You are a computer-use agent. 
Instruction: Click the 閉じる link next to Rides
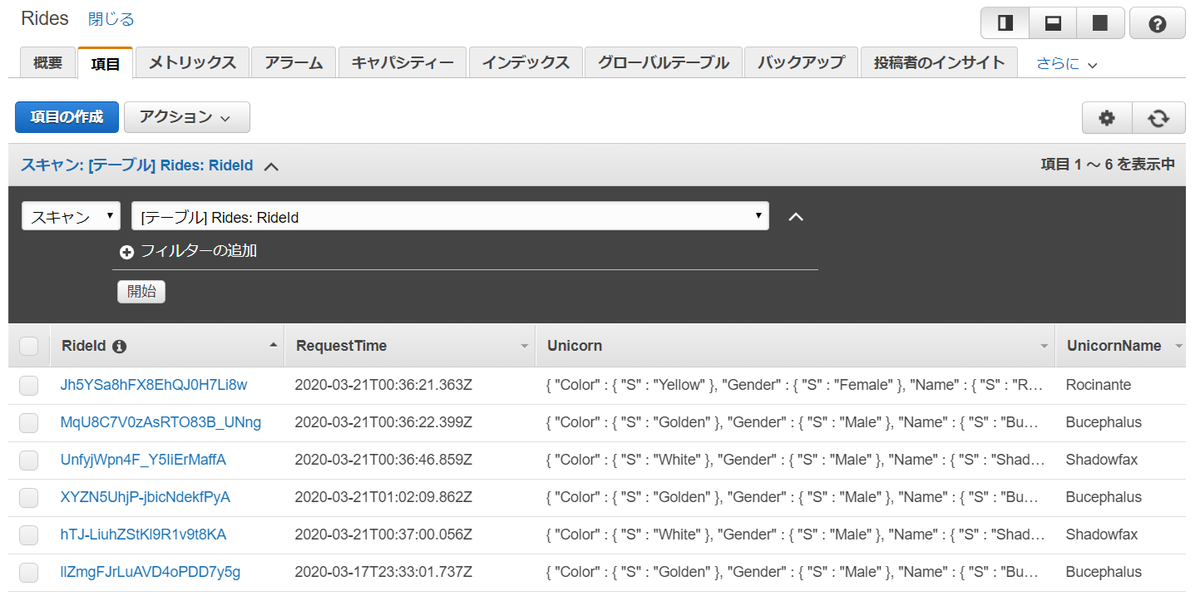(x=111, y=19)
